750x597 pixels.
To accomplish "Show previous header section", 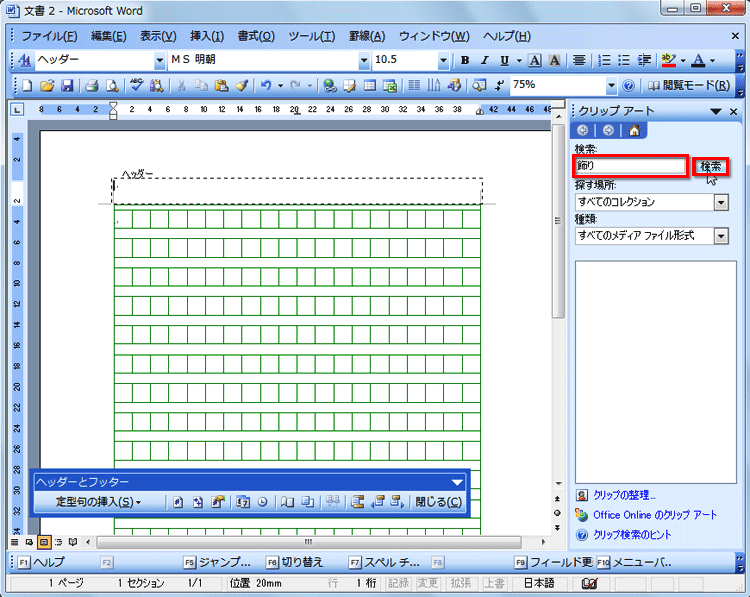I will (x=378, y=502).
